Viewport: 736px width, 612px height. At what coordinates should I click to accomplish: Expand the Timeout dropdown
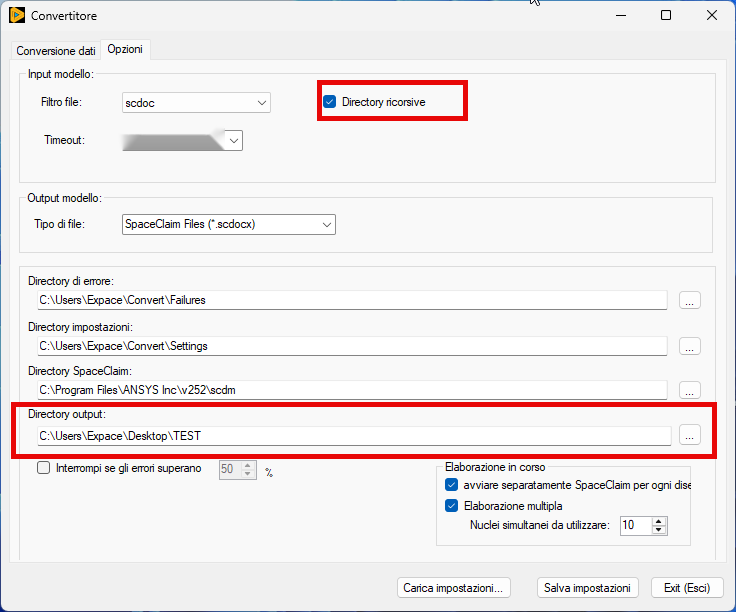pyautogui.click(x=233, y=141)
